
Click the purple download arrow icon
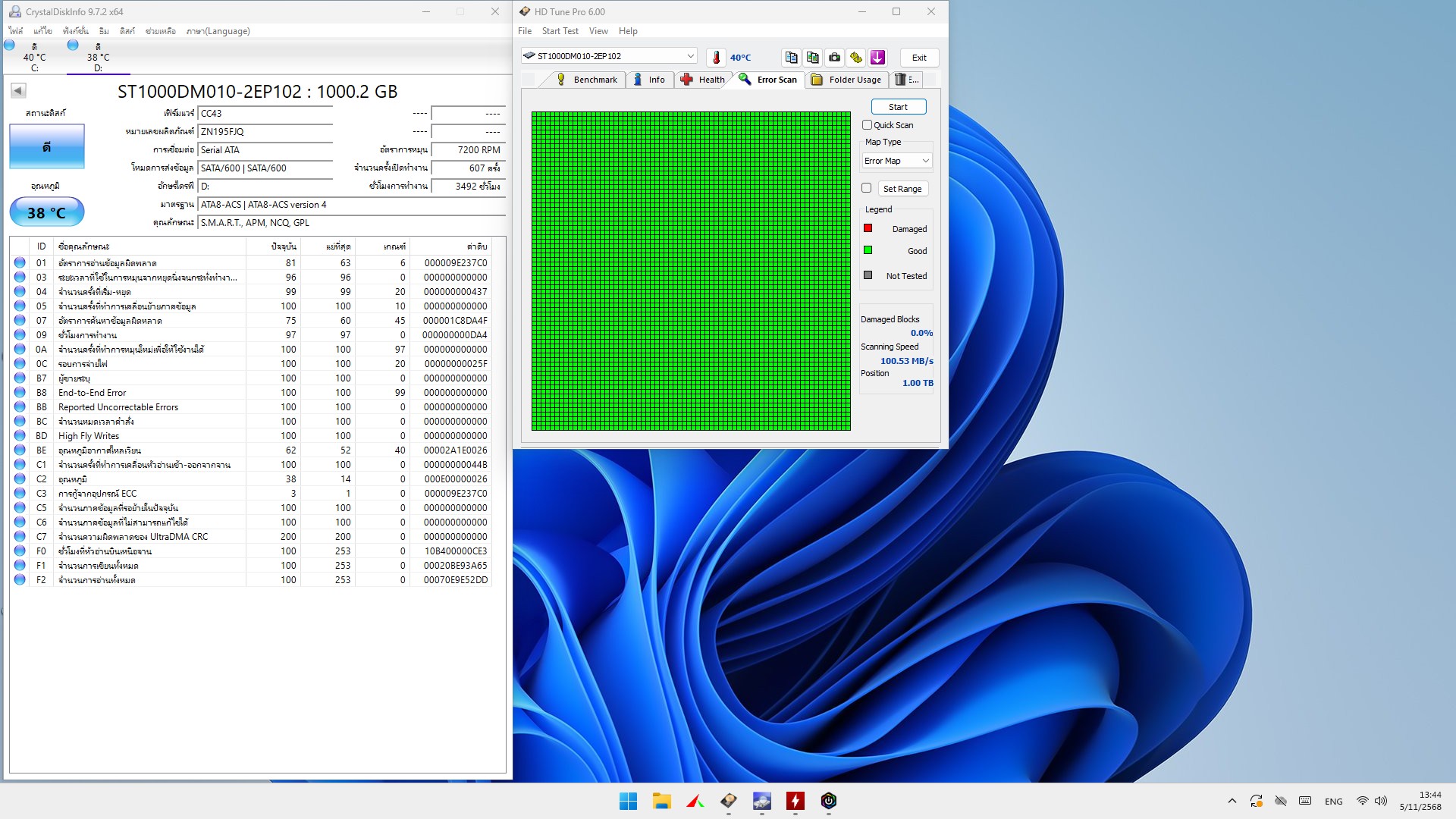[x=877, y=58]
